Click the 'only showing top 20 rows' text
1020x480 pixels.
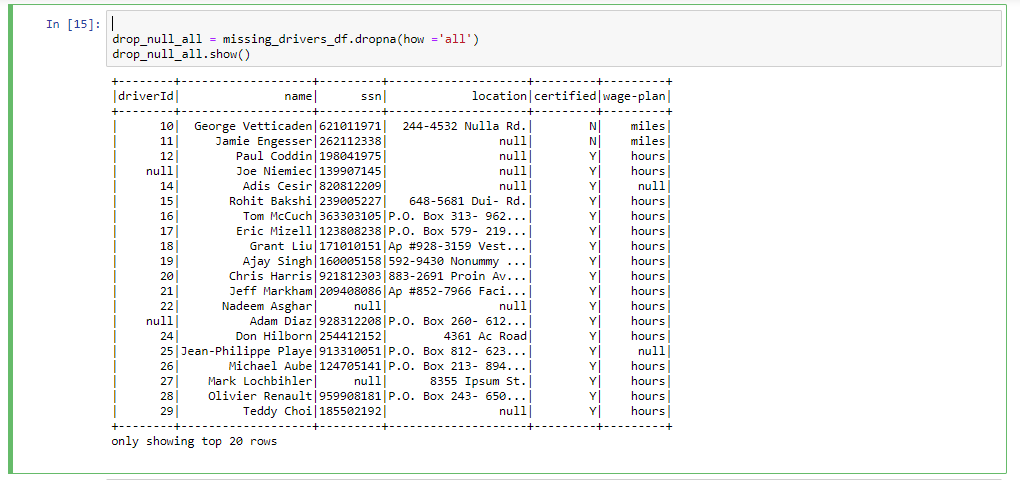(194, 441)
